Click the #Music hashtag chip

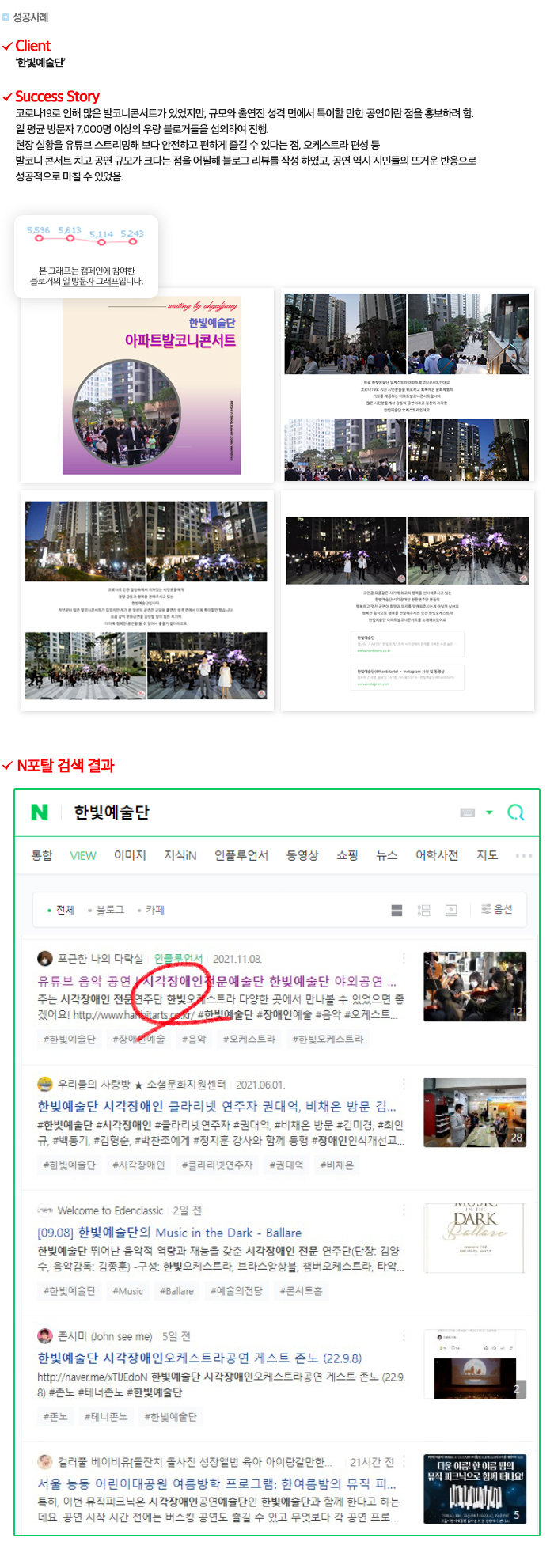coord(128,1291)
